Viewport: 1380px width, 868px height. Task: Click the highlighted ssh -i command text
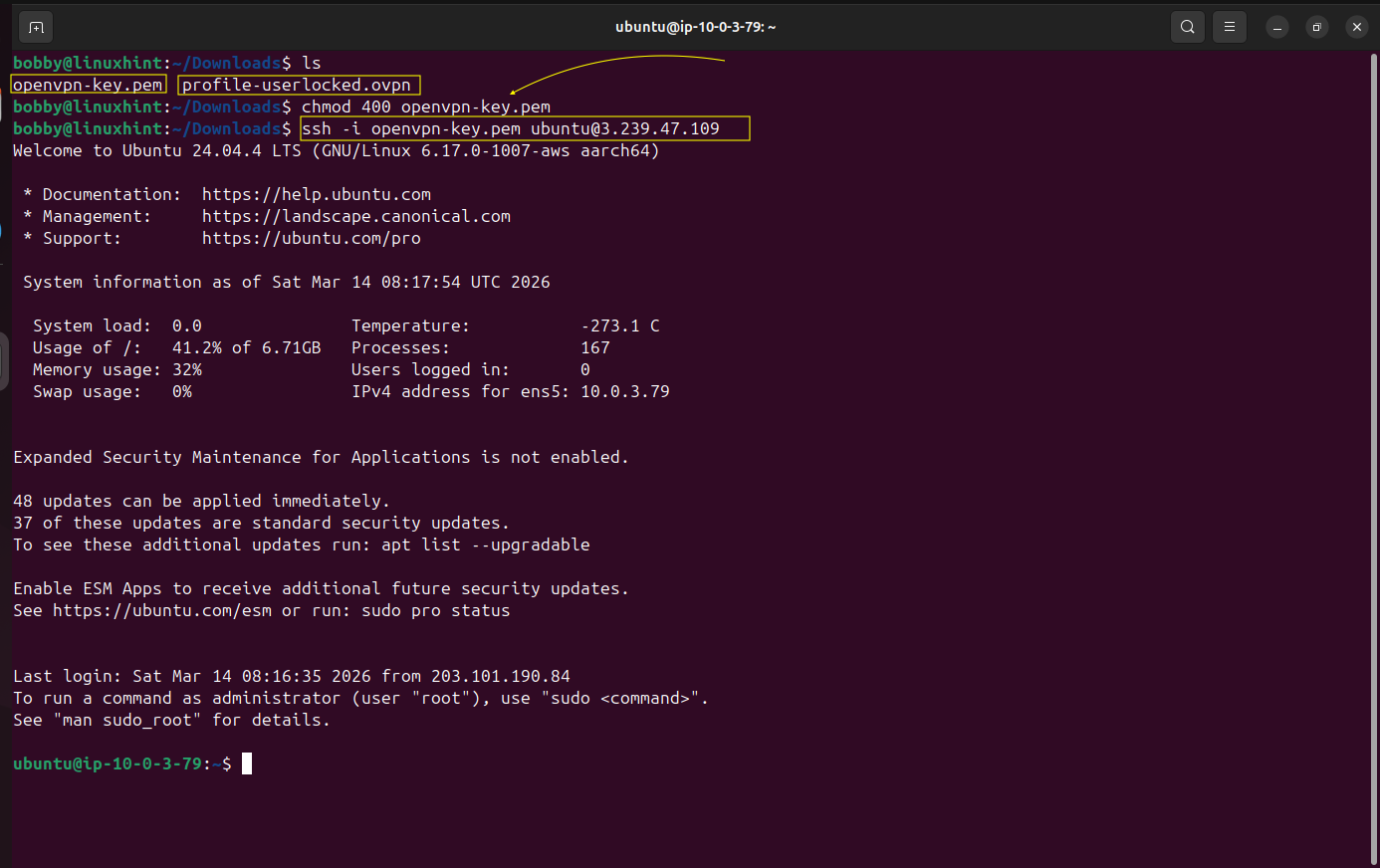pos(511,128)
